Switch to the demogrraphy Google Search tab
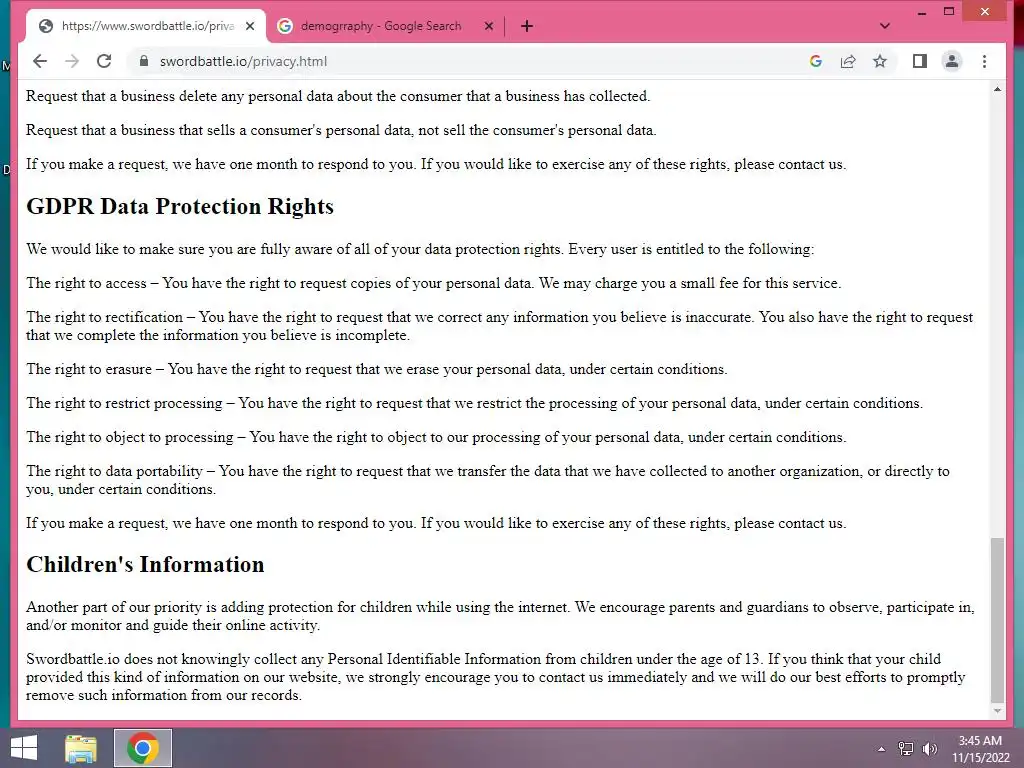Screen dimensions: 1024x768 coord(385,26)
